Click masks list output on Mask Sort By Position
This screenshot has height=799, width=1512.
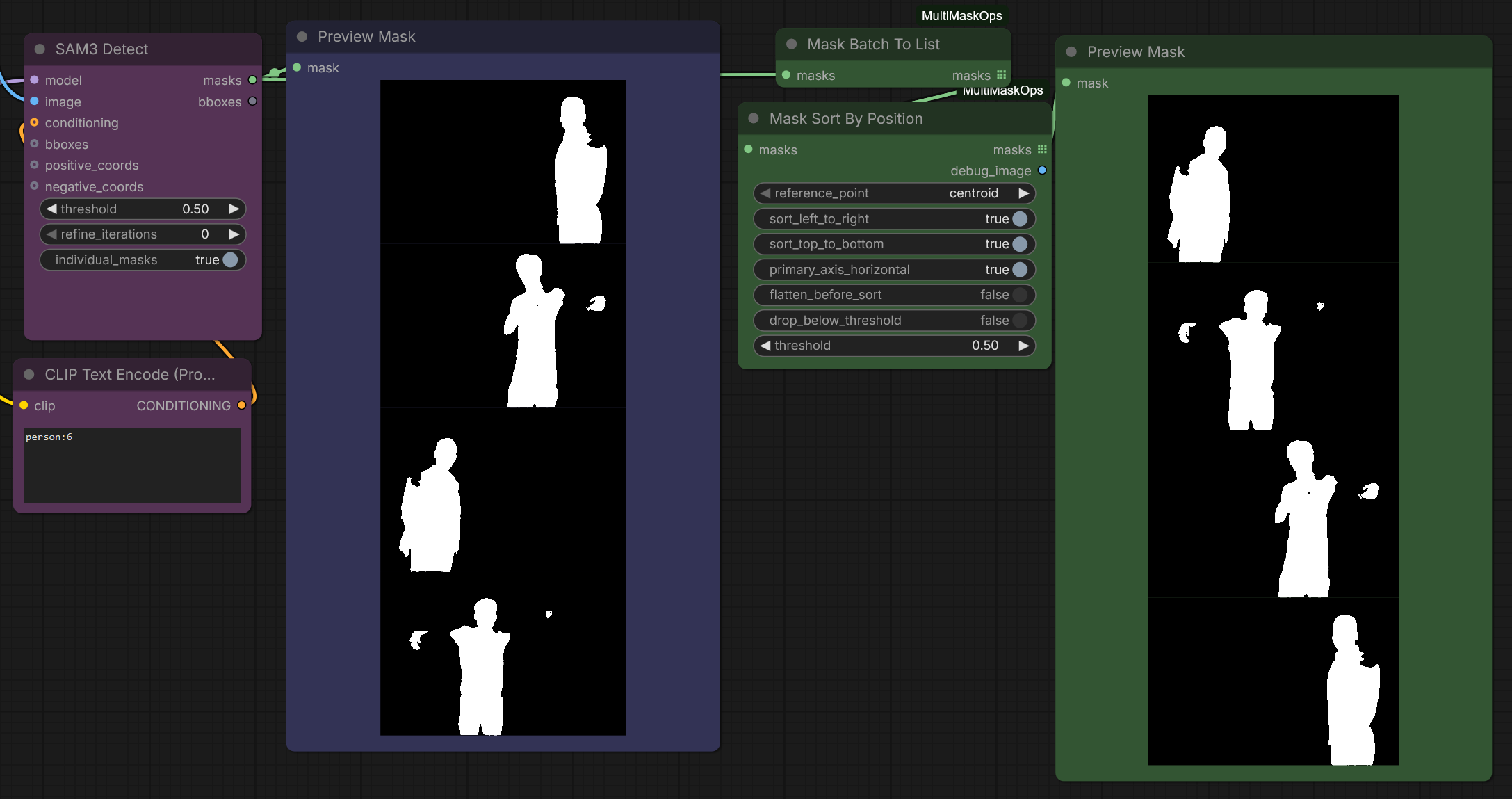pos(1042,150)
